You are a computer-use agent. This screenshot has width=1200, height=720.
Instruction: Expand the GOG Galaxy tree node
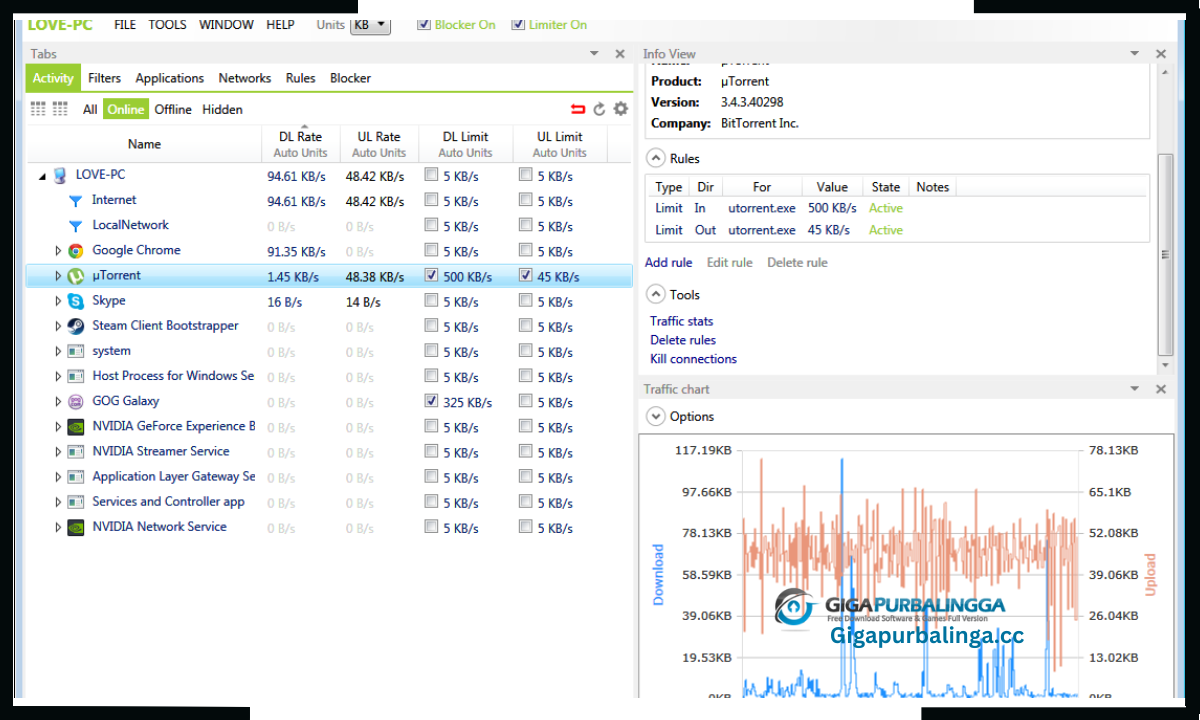58,402
